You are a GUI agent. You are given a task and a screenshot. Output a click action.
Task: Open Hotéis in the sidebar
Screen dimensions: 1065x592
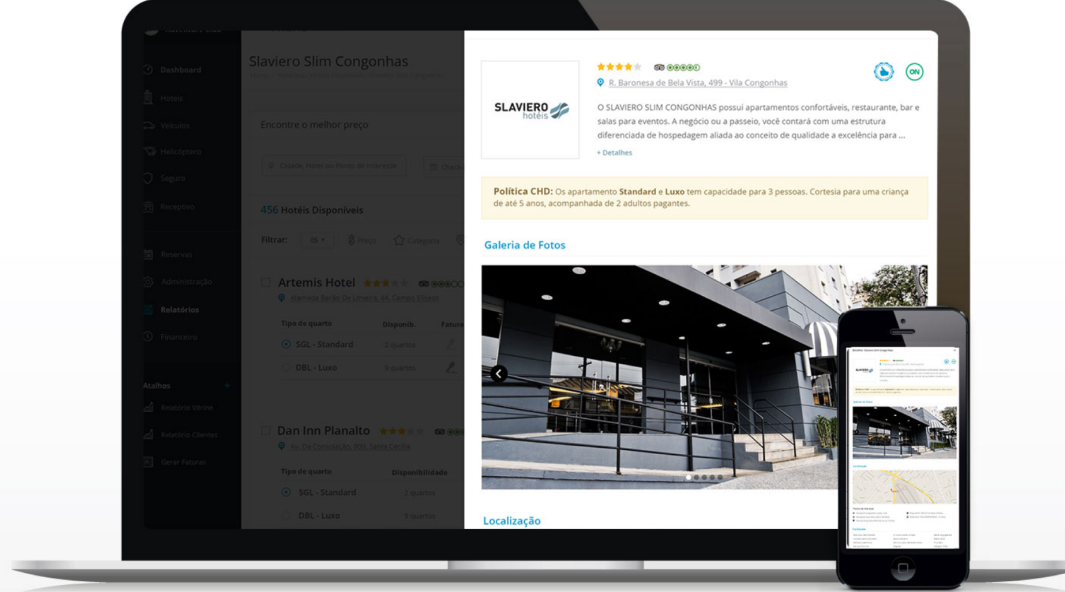click(171, 98)
